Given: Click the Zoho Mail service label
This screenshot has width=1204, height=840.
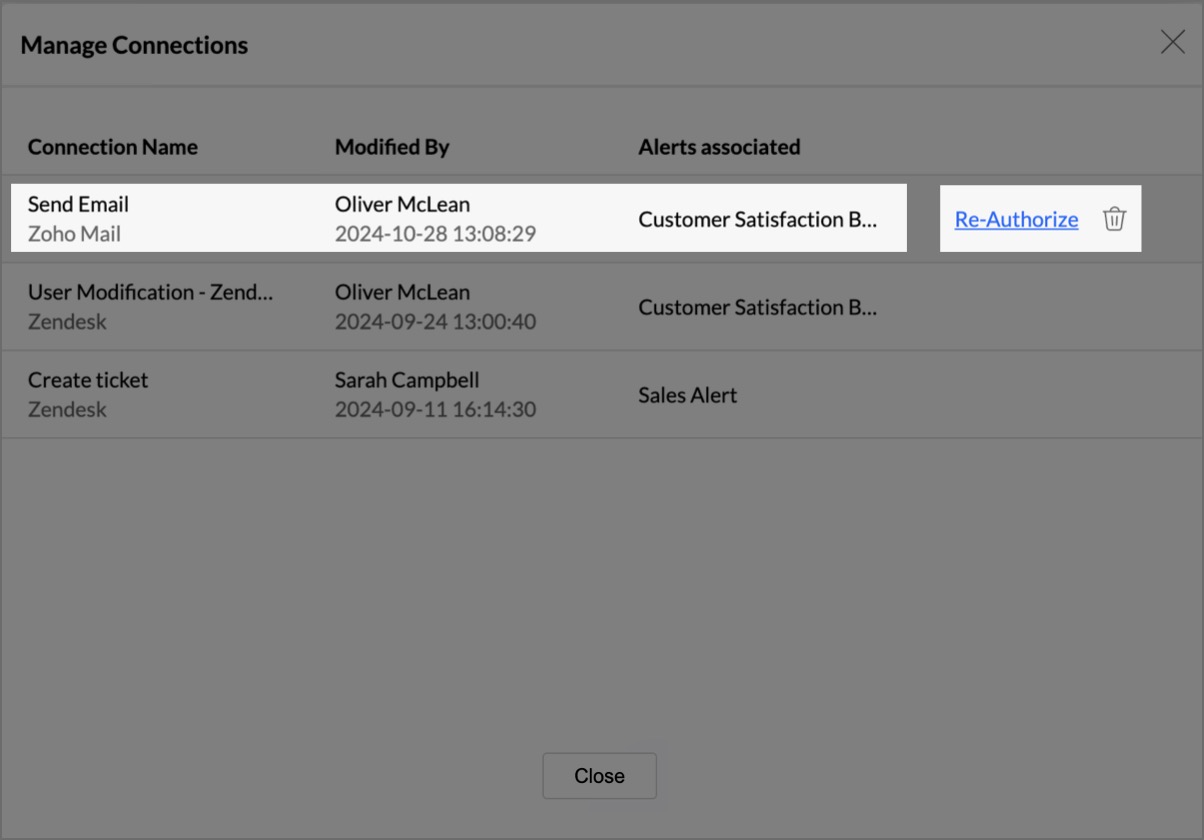Looking at the screenshot, I should coord(74,234).
